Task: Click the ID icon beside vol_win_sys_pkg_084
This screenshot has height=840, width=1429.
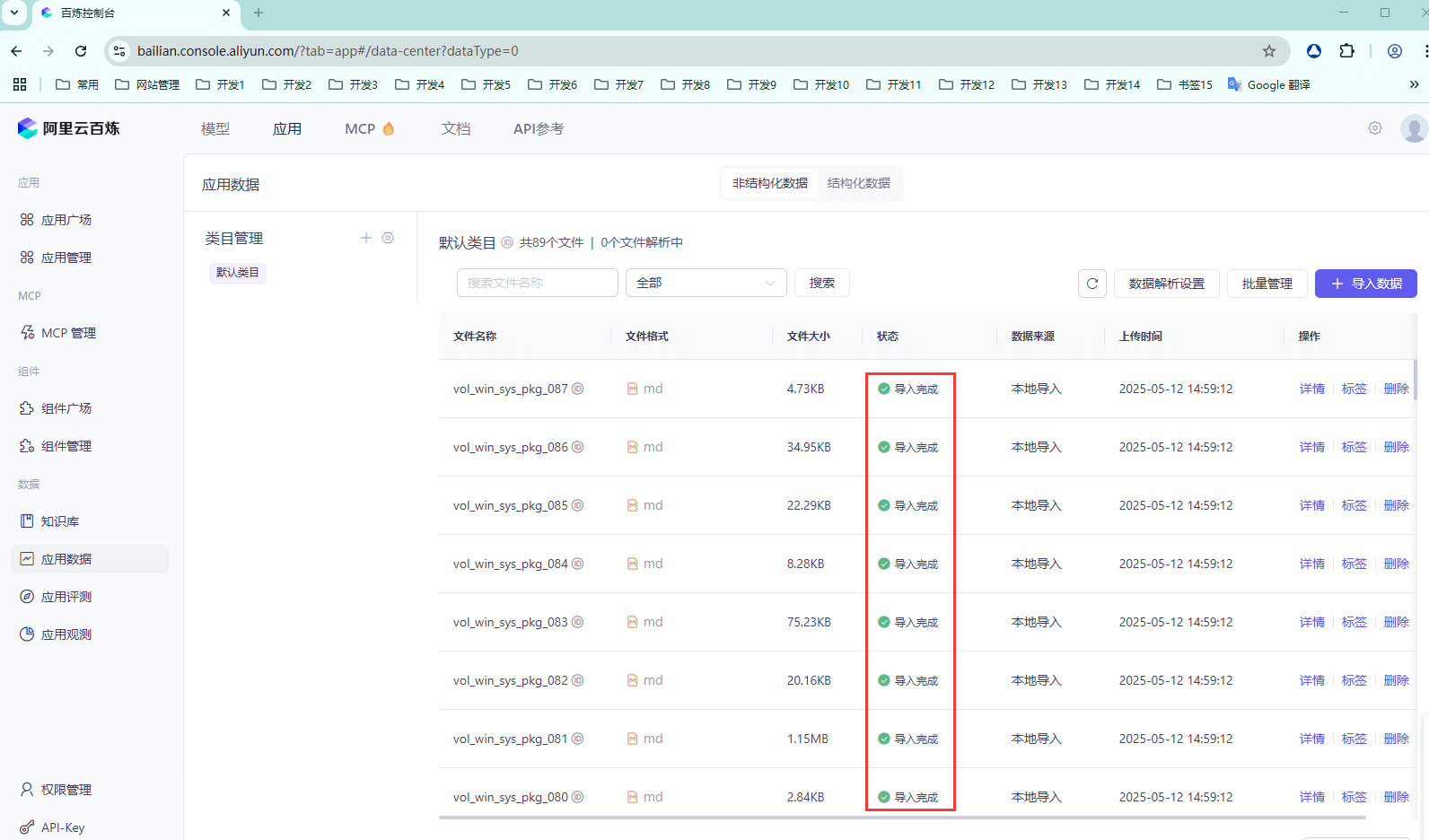Action: point(578,564)
